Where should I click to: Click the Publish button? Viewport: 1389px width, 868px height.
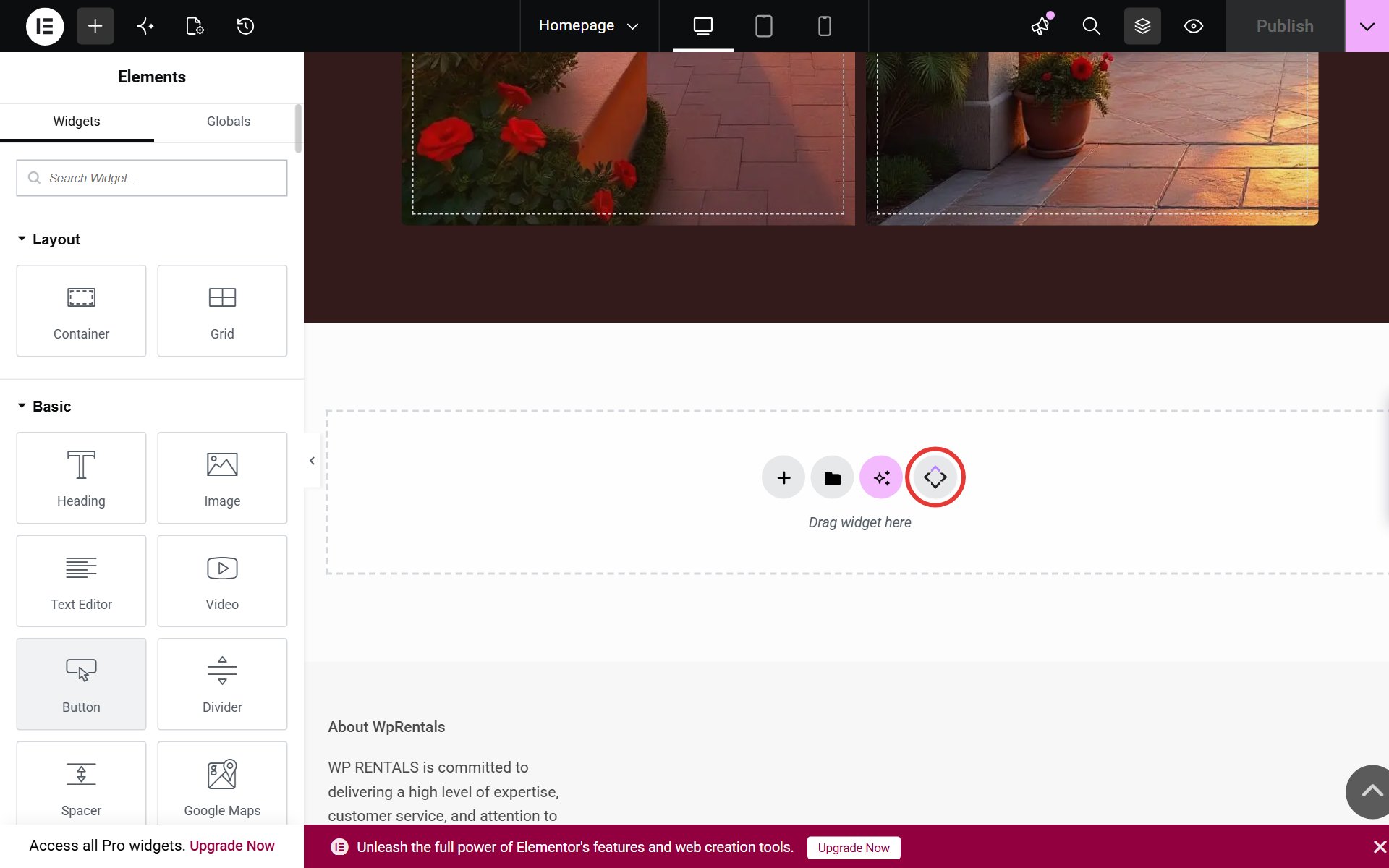(1285, 26)
